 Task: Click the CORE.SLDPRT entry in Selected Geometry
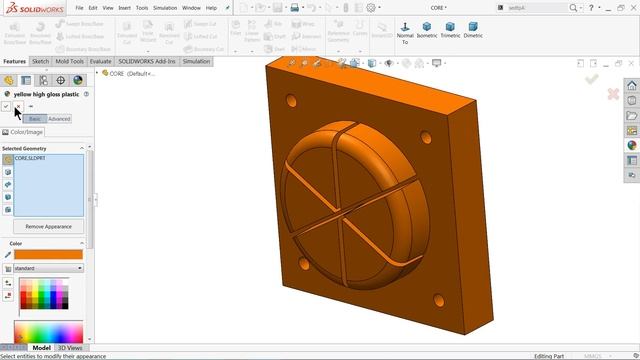(30, 158)
